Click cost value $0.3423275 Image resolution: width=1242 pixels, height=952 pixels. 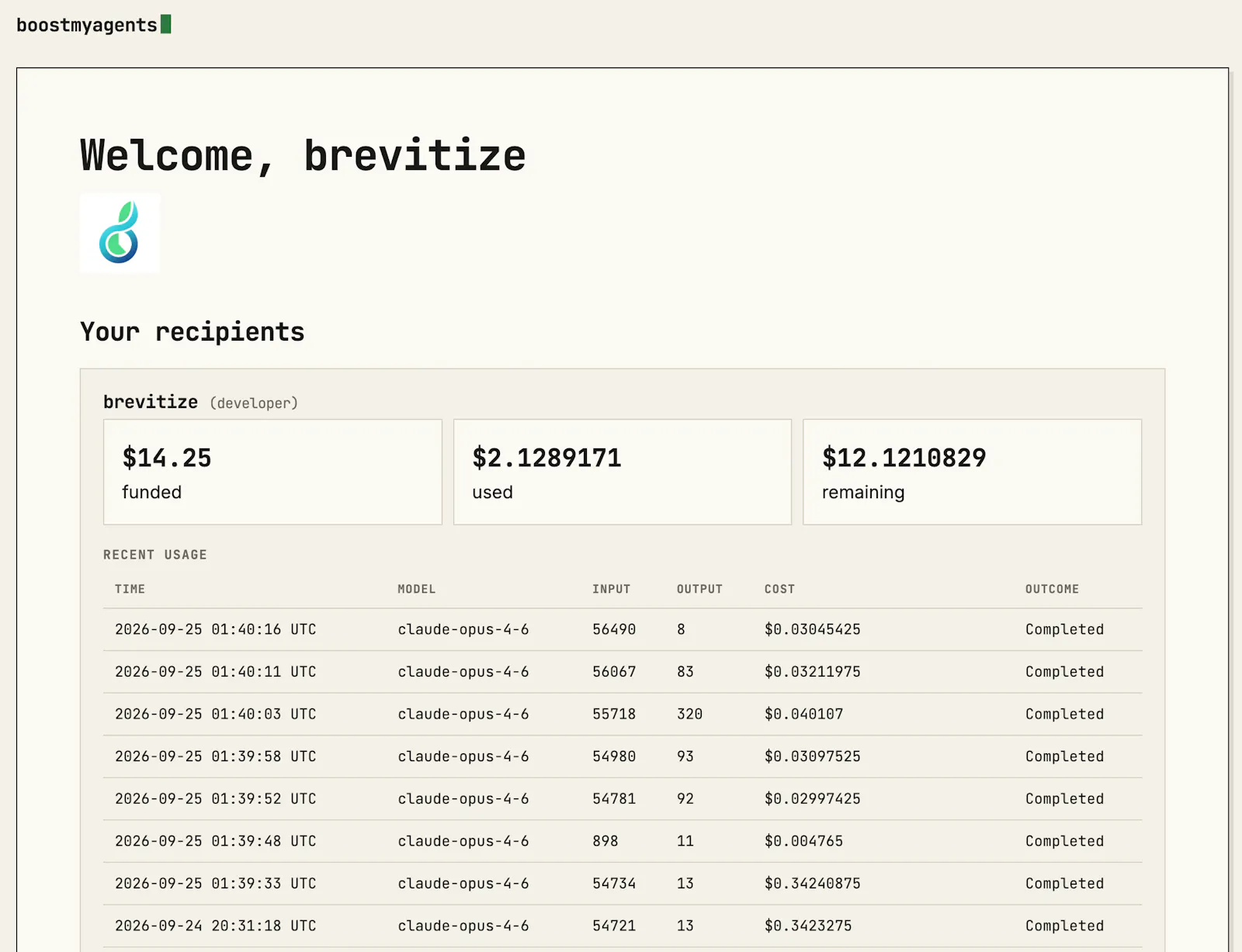pos(808,926)
